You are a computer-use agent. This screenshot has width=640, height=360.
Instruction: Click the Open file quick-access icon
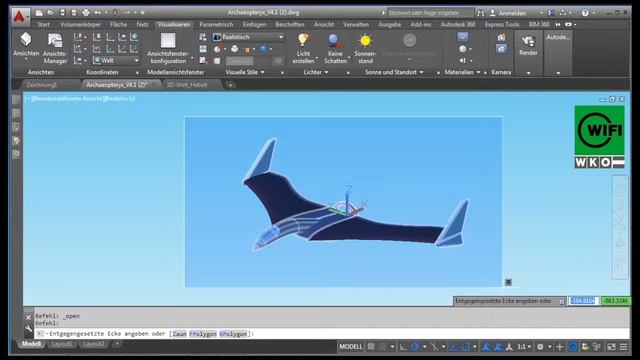click(x=50, y=13)
